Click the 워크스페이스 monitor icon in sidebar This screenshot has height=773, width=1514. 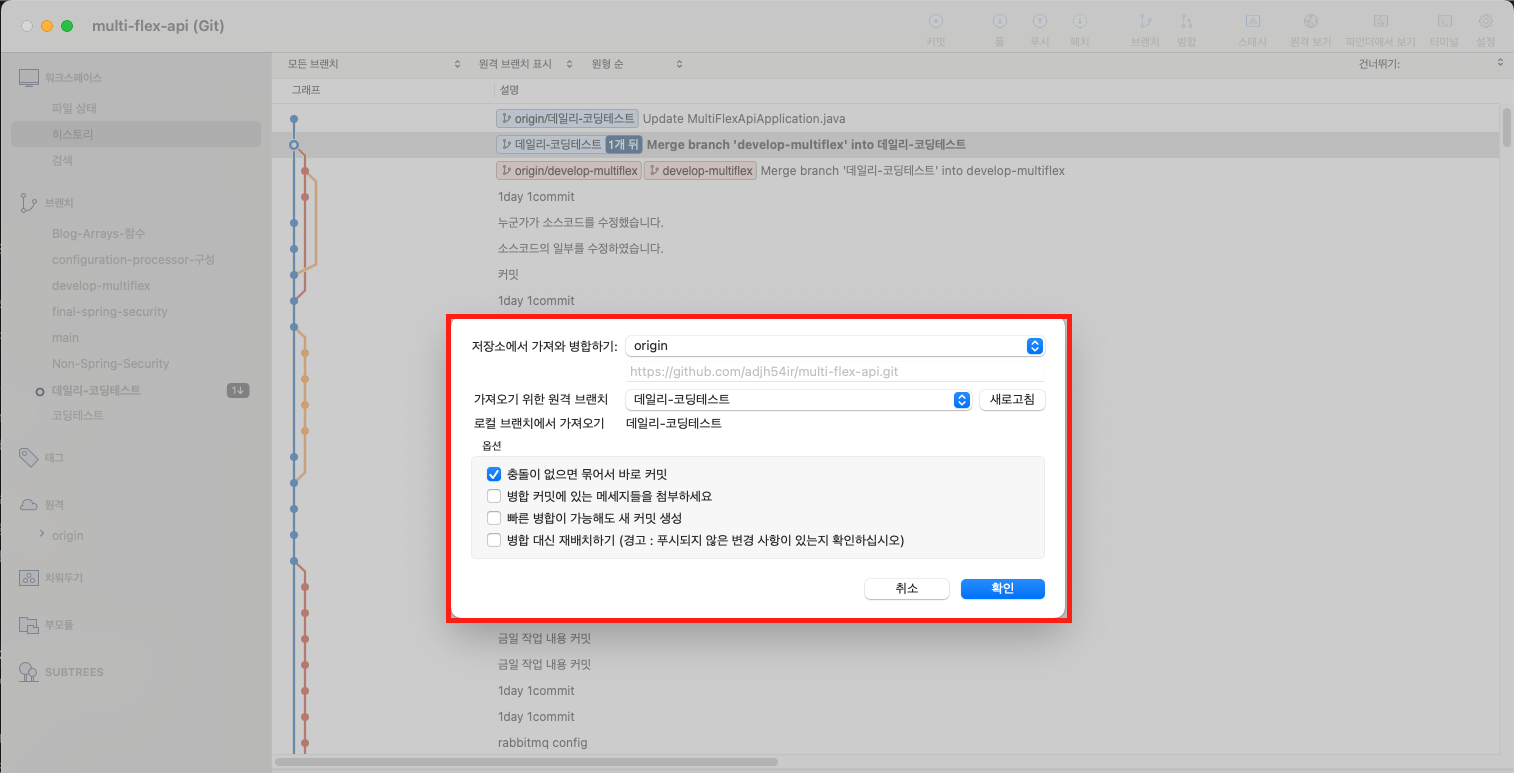tap(29, 78)
